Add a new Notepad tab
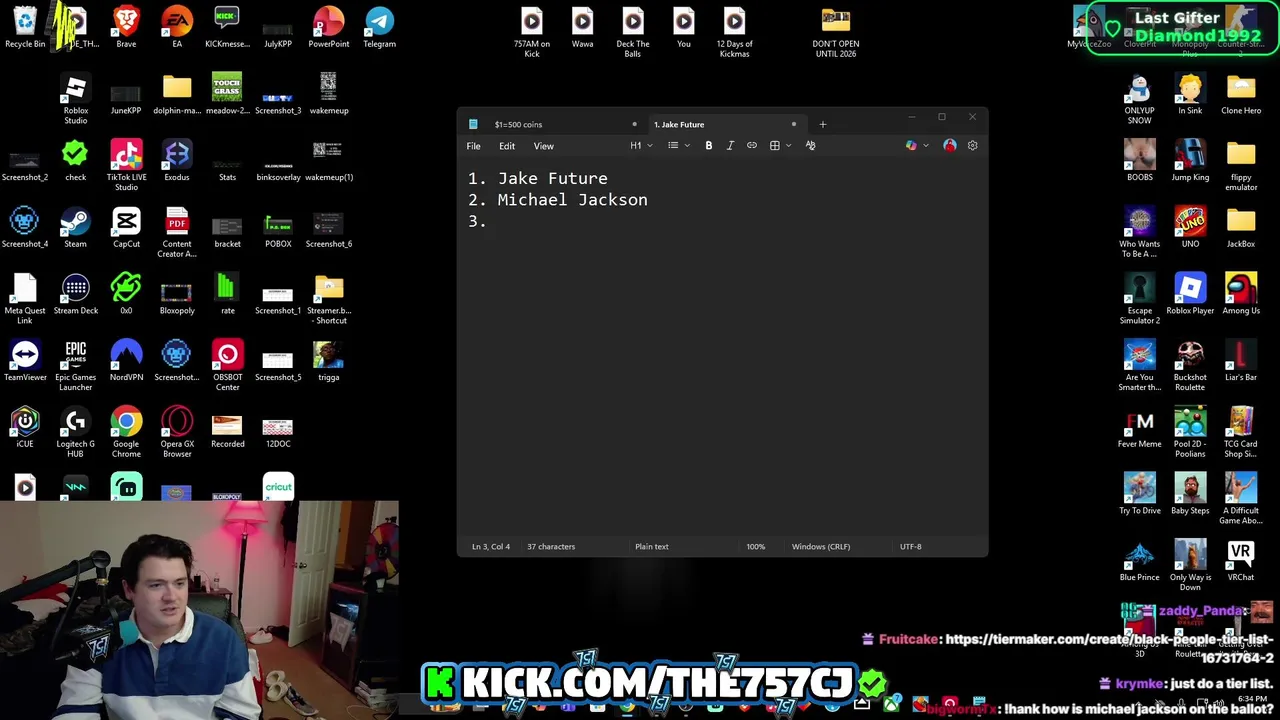The height and width of the screenshot is (720, 1280). 823,125
